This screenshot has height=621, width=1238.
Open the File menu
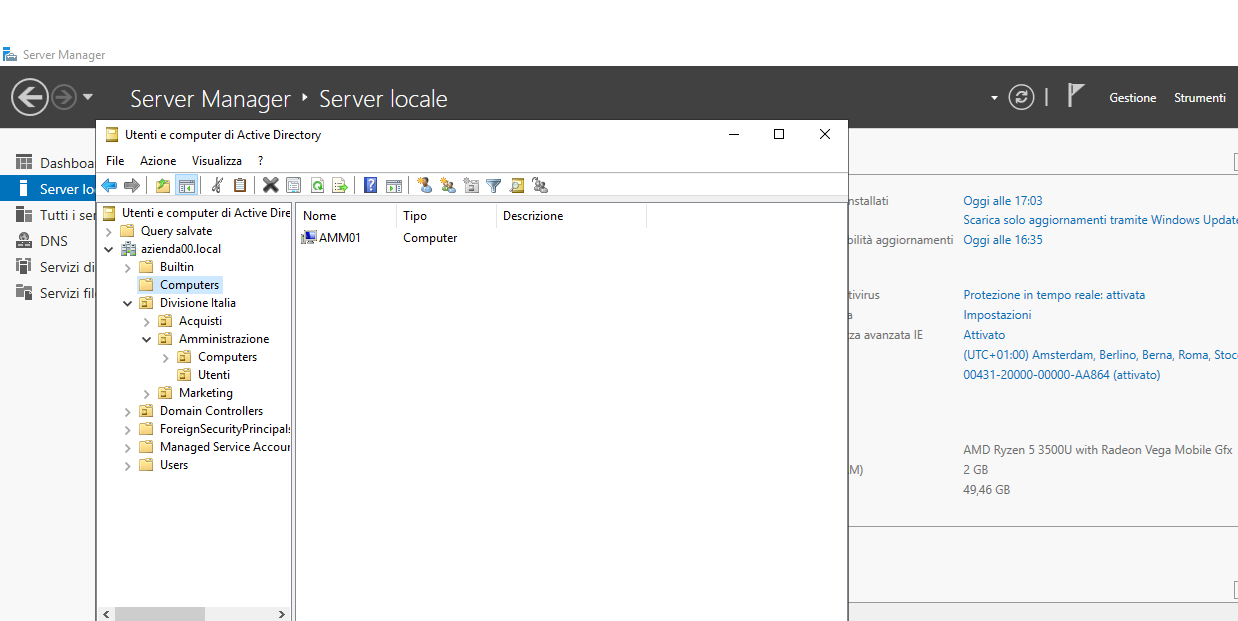(115, 160)
